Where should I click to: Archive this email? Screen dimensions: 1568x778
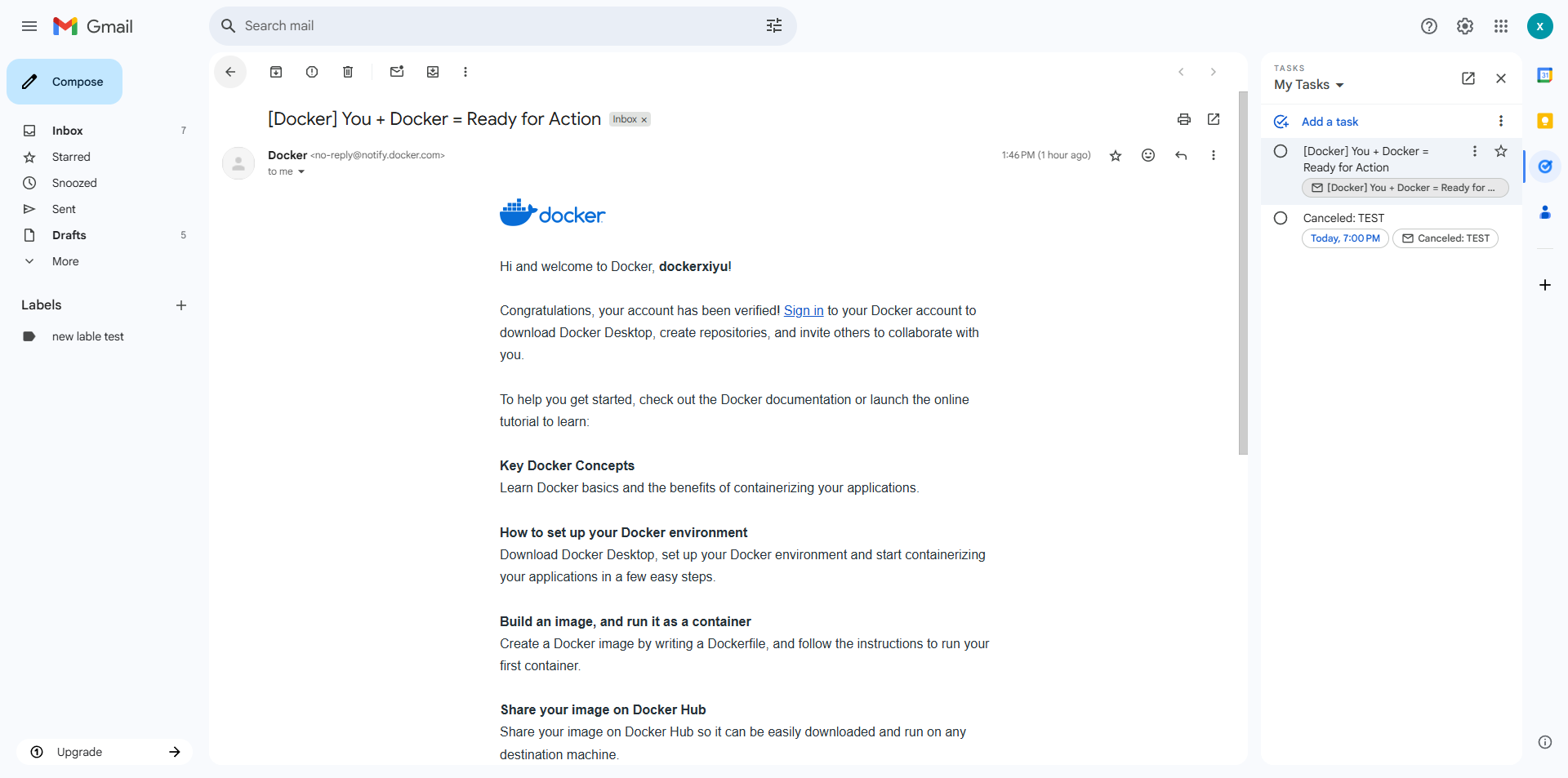[276, 72]
